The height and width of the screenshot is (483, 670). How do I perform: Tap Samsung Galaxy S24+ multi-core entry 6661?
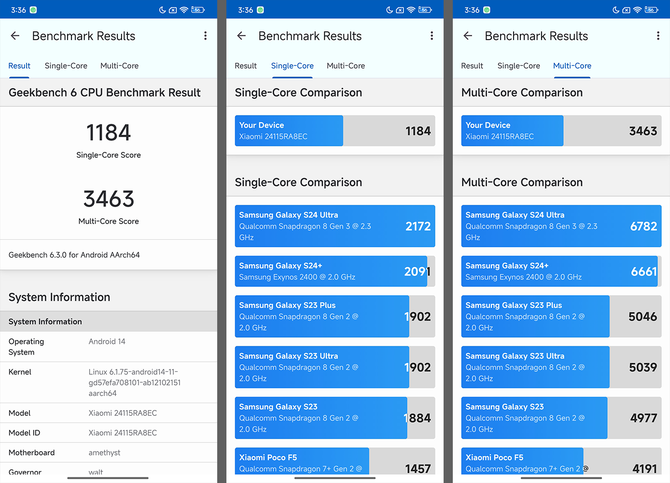(561, 271)
